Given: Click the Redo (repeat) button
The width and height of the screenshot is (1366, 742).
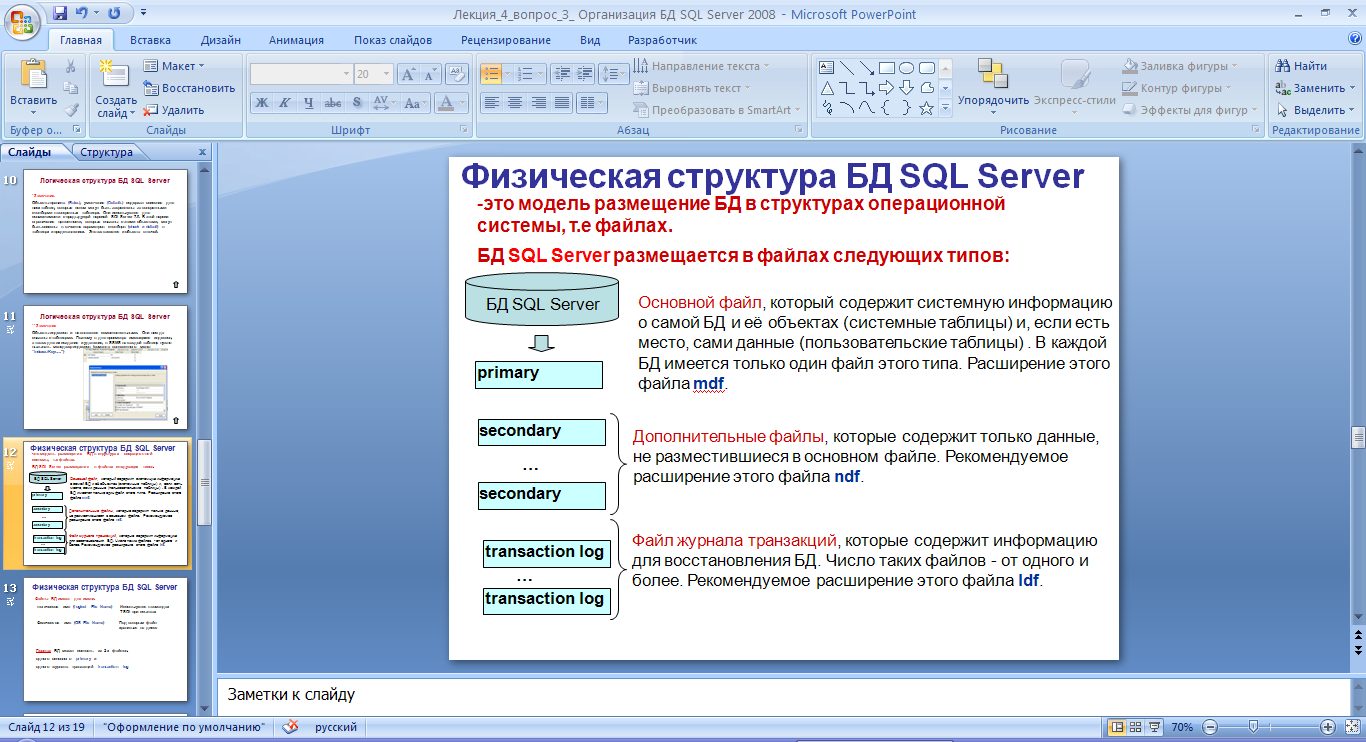Looking at the screenshot, I should [113, 13].
